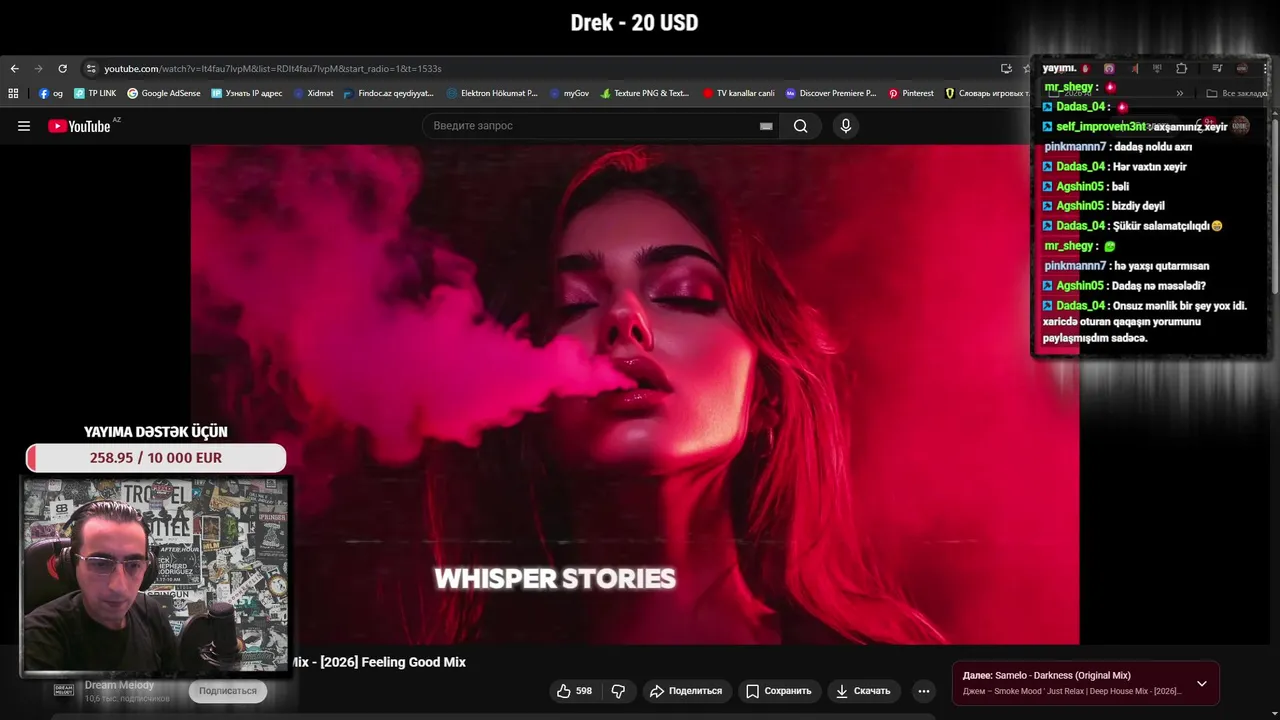The width and height of the screenshot is (1280, 720).
Task: Open the Chrome apps grid icon
Action: [13, 93]
